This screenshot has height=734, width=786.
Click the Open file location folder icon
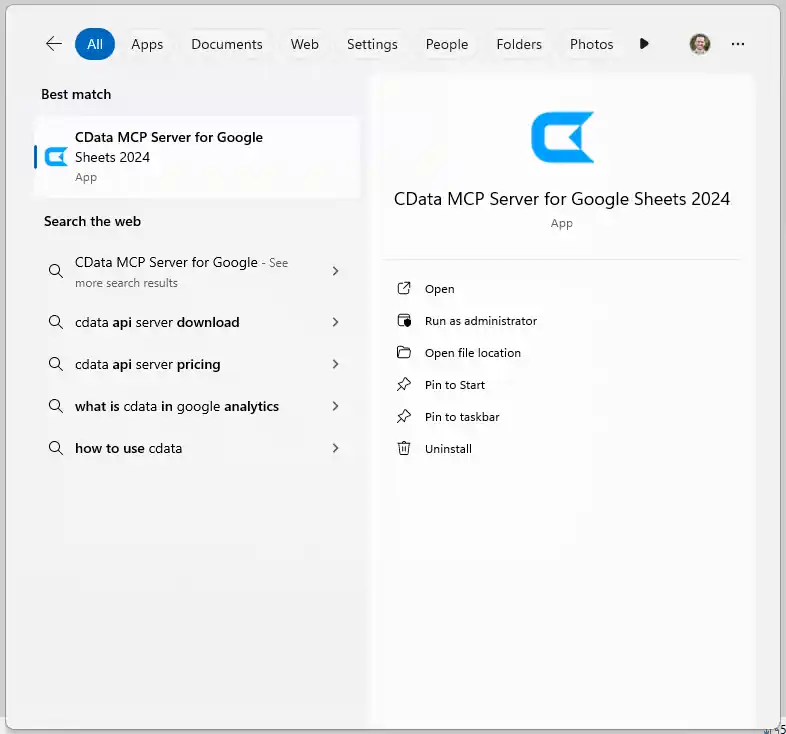(x=404, y=353)
